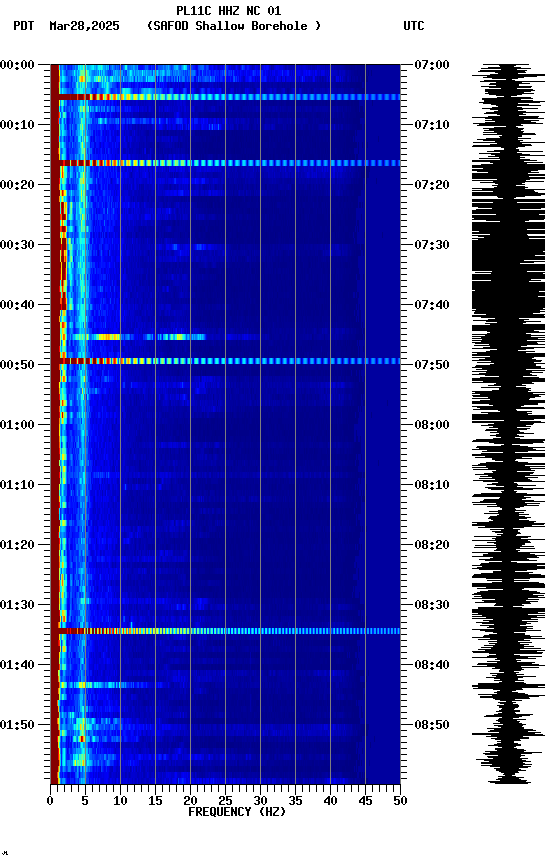
Task: Click the '01:30' PDT time label
Action: click(x=17, y=606)
